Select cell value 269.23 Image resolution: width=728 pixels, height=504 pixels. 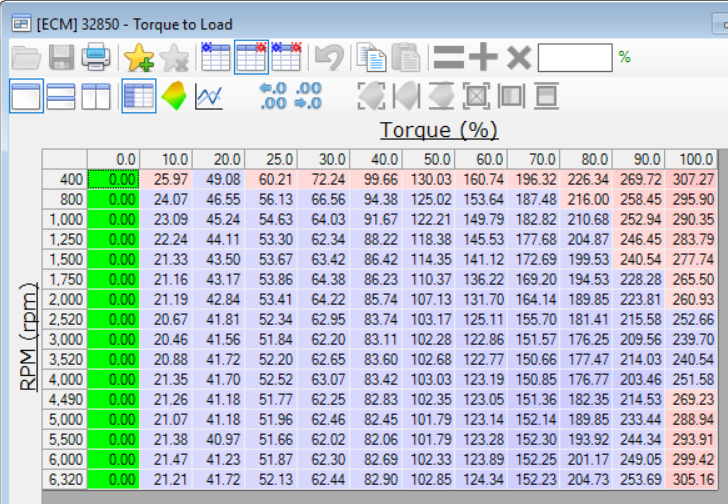(691, 399)
